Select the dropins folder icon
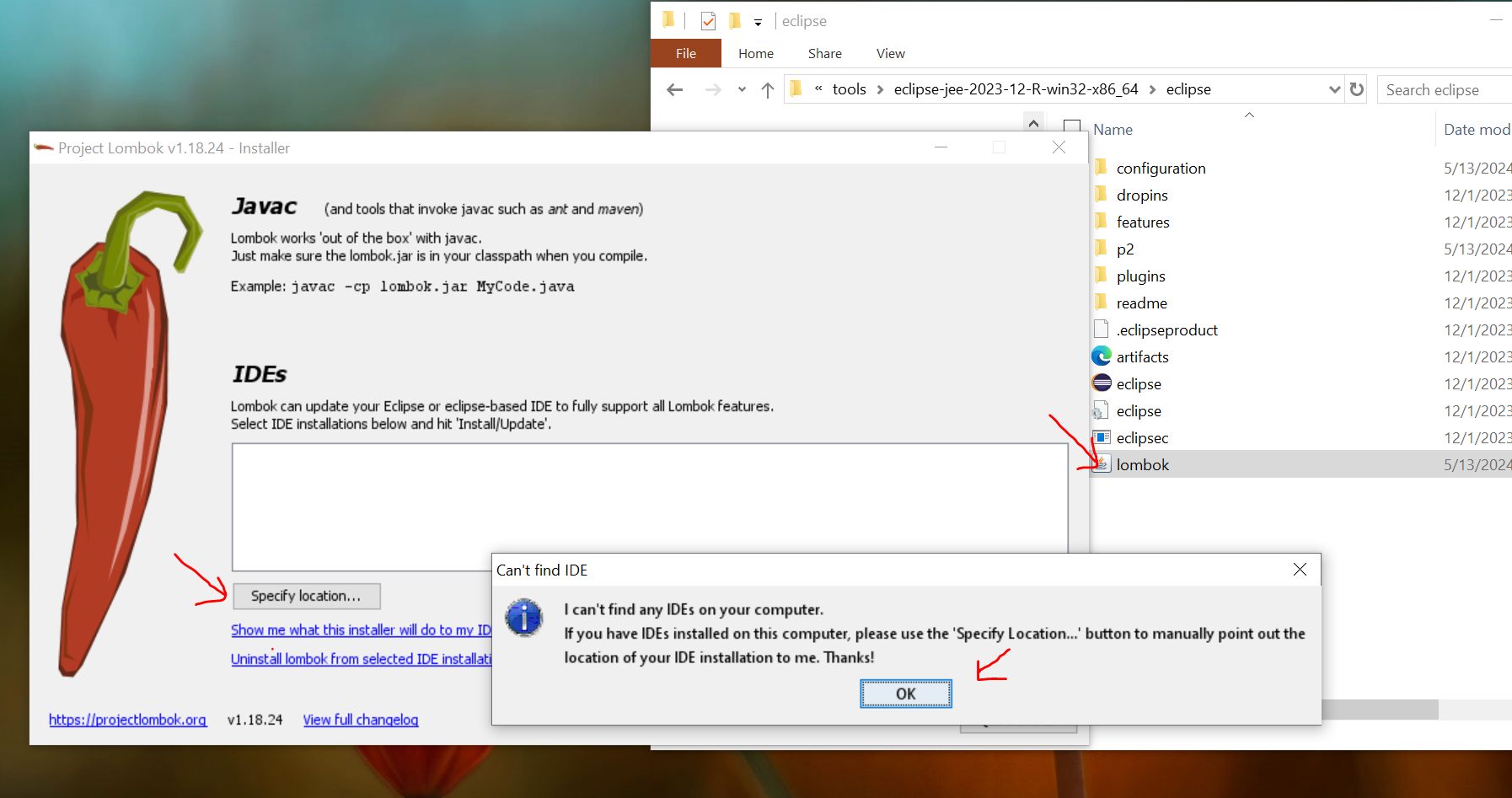 pos(1101,194)
